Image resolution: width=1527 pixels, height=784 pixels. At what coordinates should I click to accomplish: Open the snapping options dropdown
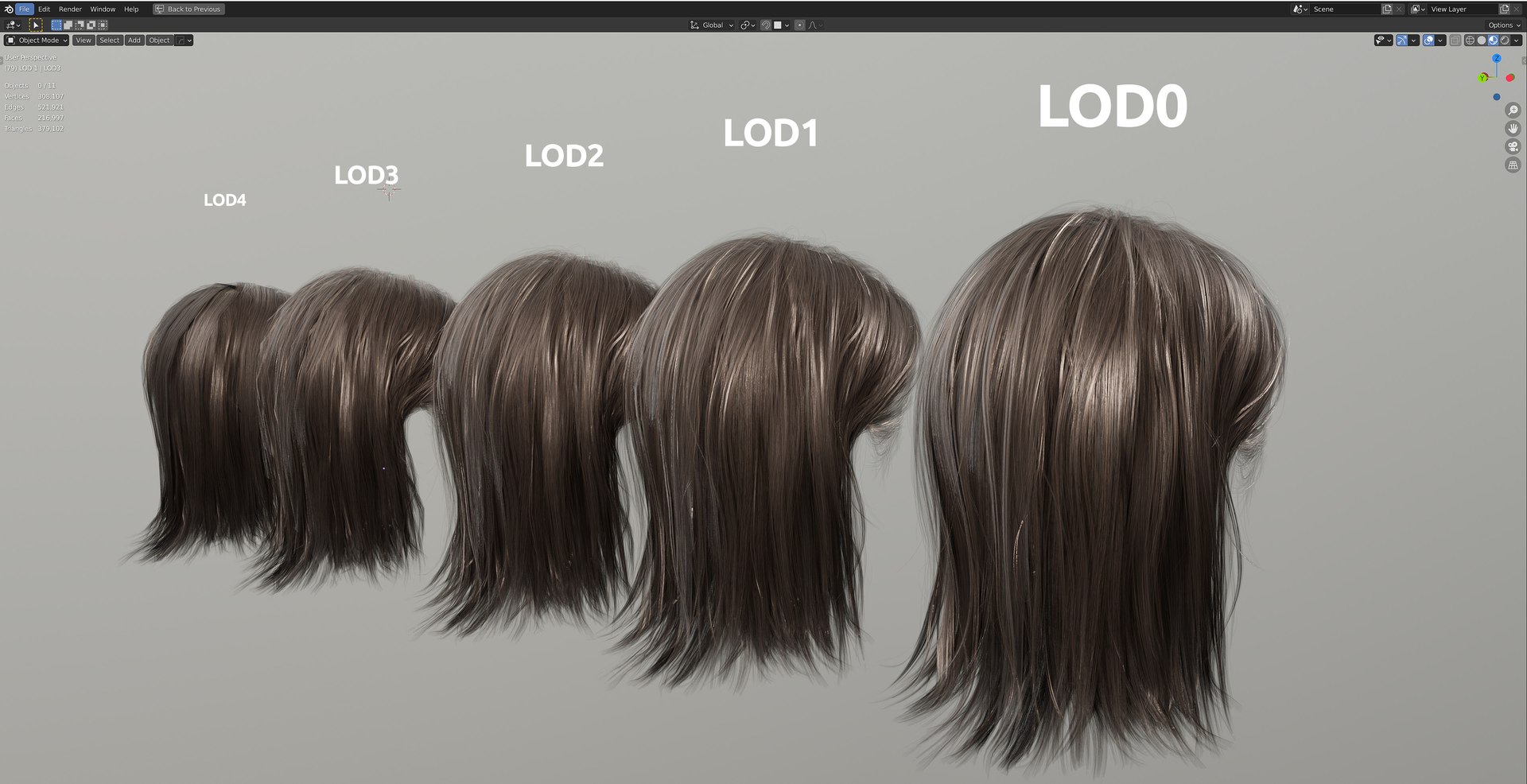782,25
